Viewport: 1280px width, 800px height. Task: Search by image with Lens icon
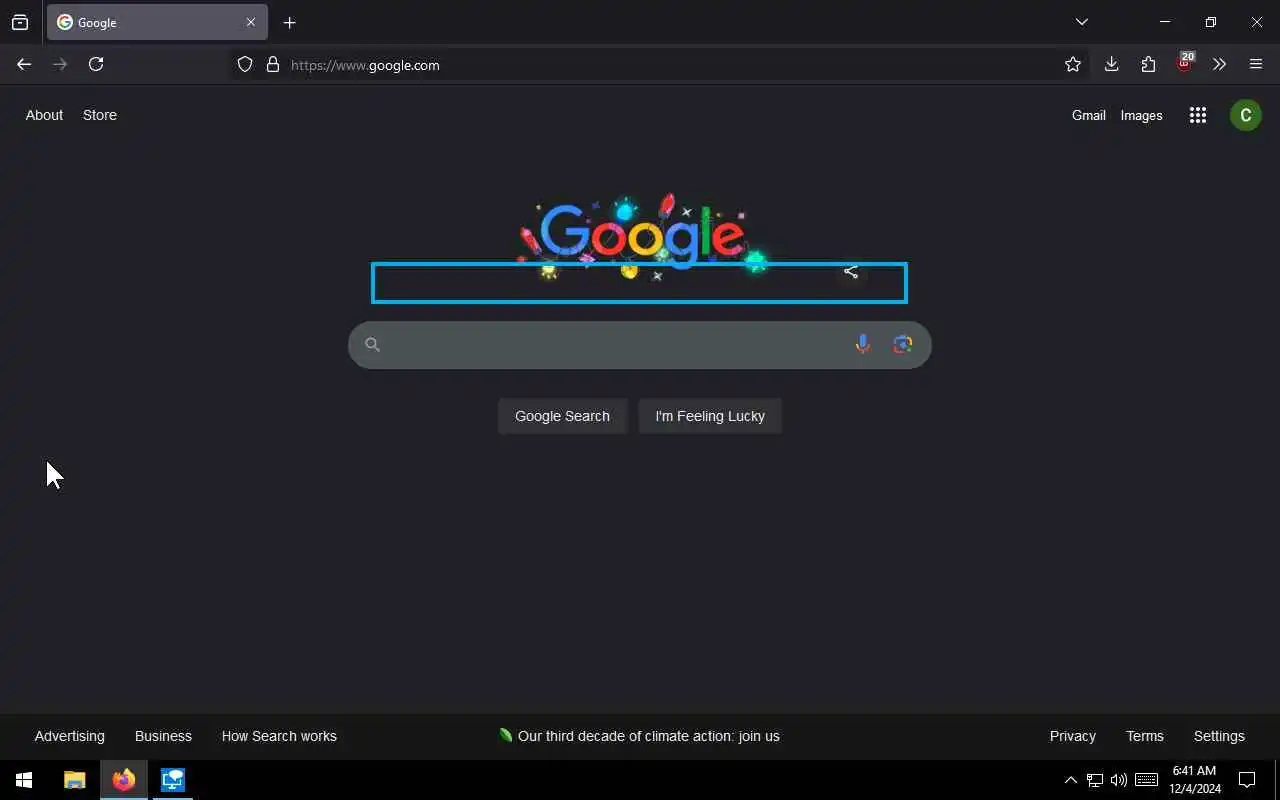coord(903,345)
